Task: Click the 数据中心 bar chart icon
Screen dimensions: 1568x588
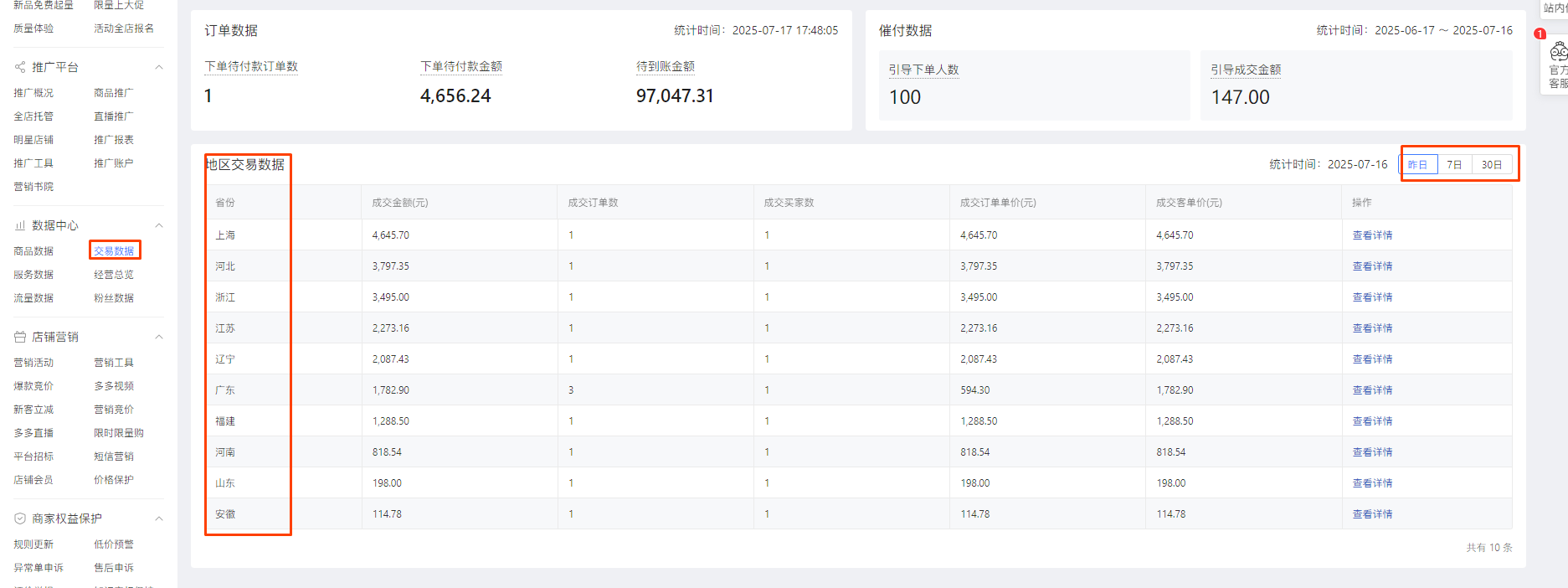Action: [20, 225]
